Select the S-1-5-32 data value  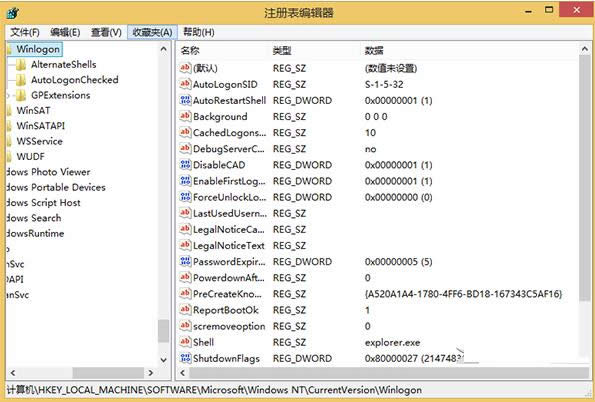coord(384,84)
